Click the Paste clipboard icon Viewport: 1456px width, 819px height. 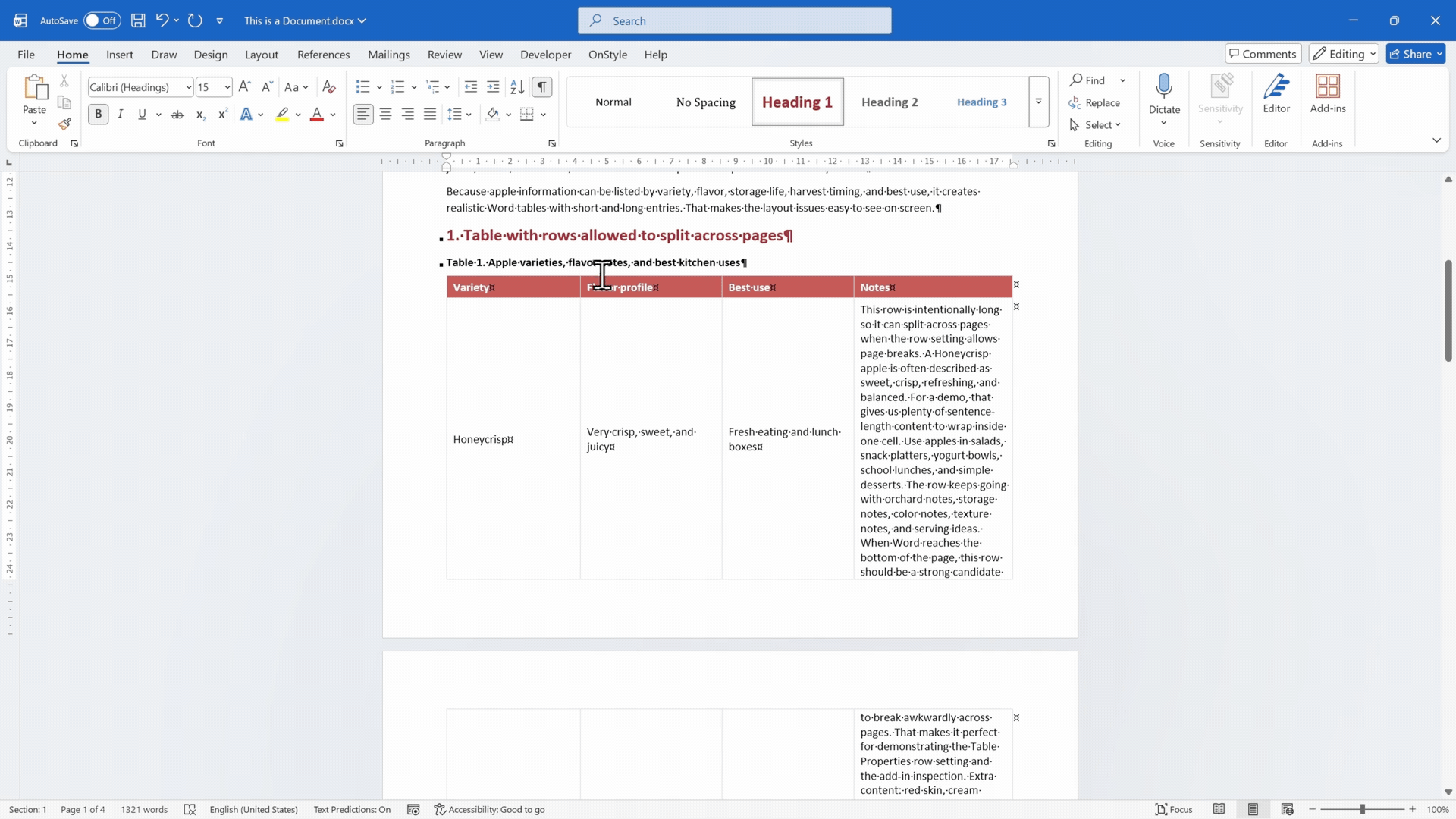coord(34,87)
